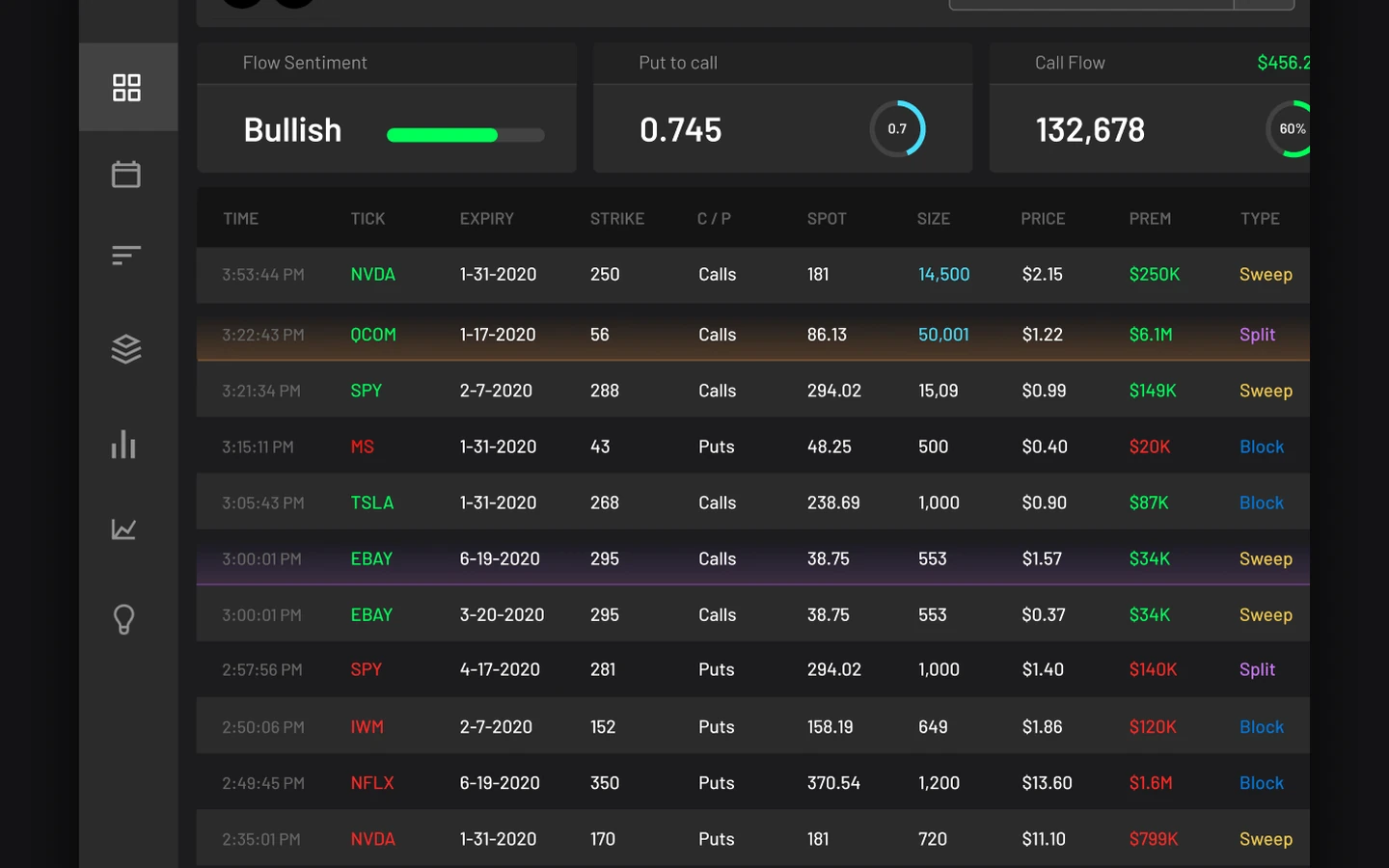Viewport: 1389px width, 868px height.
Task: Open the stacked layers icon in sidebar
Action: click(126, 348)
